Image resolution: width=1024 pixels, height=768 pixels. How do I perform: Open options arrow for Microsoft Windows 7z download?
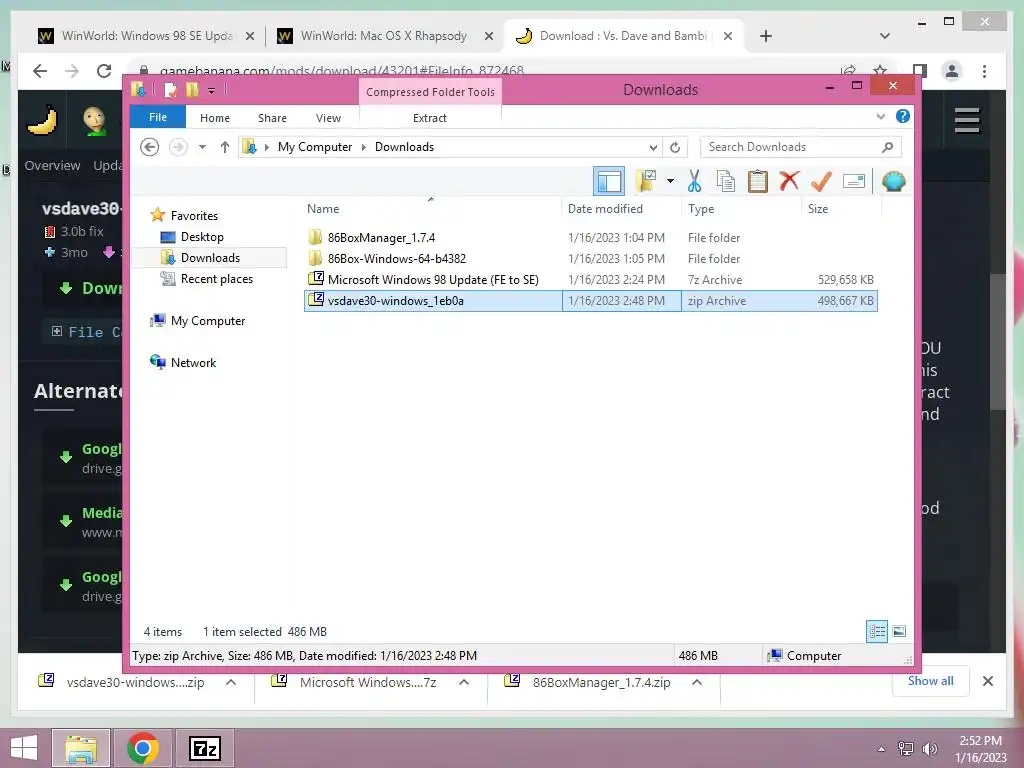[x=464, y=682]
